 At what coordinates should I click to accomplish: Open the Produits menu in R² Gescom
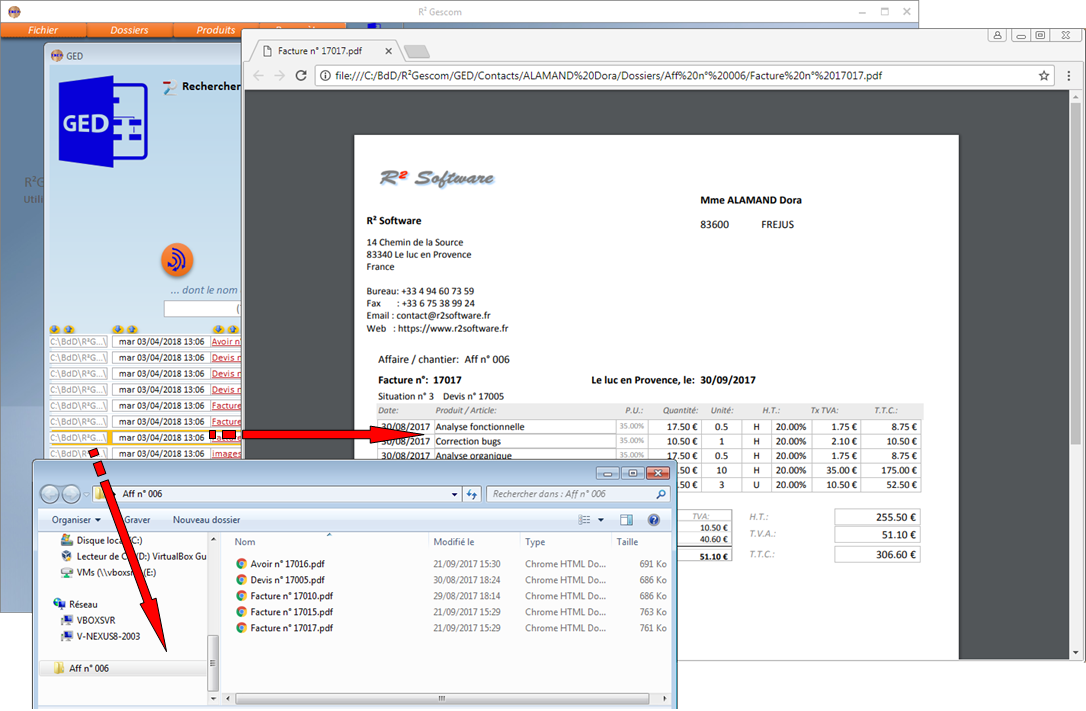[215, 30]
